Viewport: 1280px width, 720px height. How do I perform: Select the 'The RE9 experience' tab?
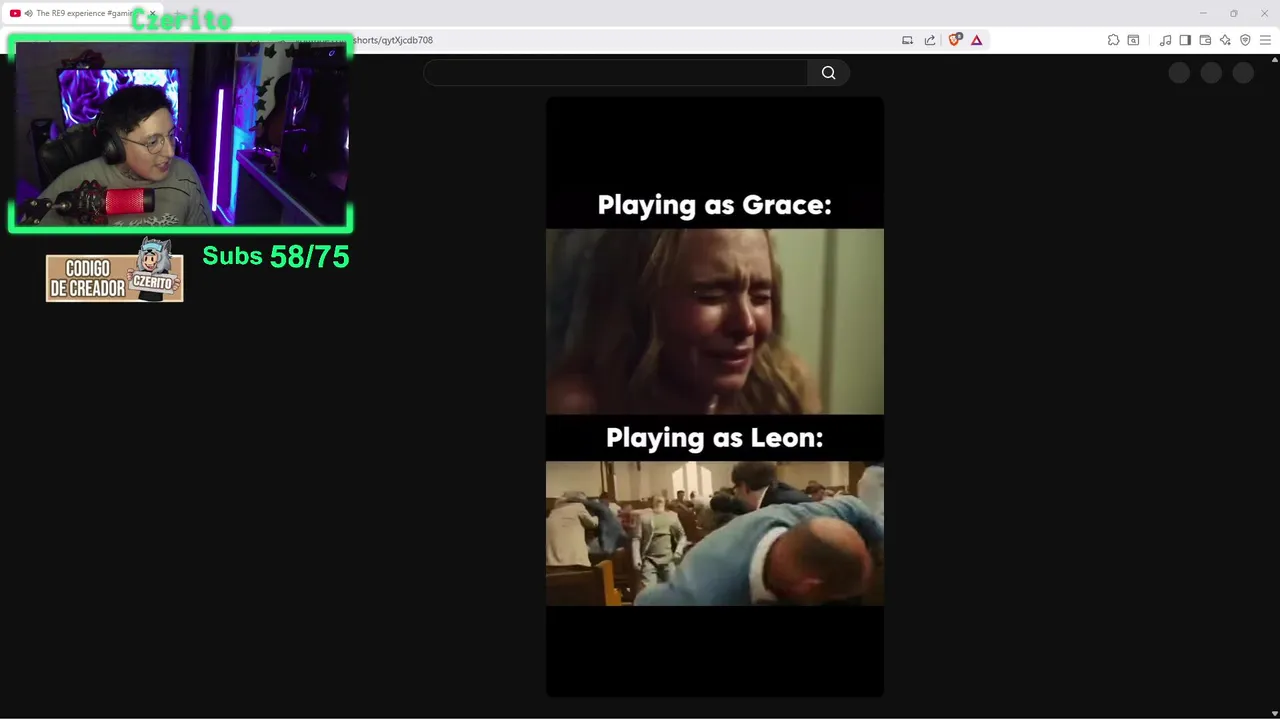[x=83, y=13]
